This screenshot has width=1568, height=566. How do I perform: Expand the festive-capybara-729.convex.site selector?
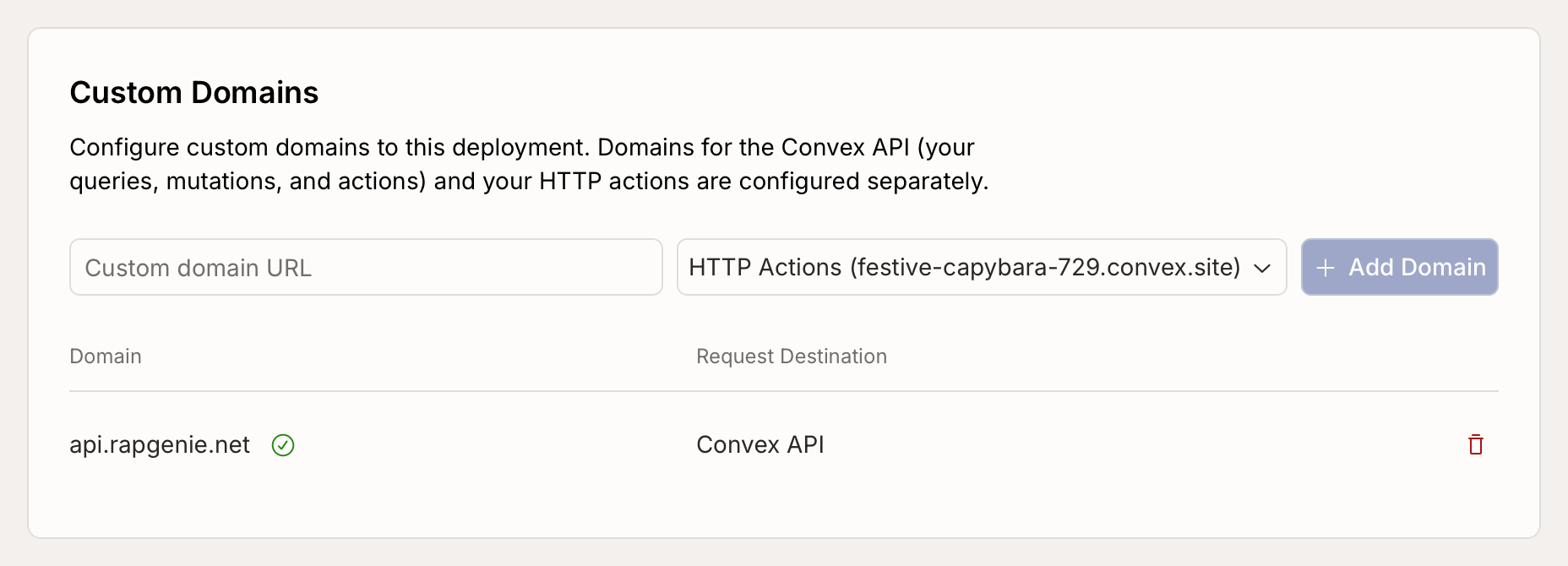point(980,268)
